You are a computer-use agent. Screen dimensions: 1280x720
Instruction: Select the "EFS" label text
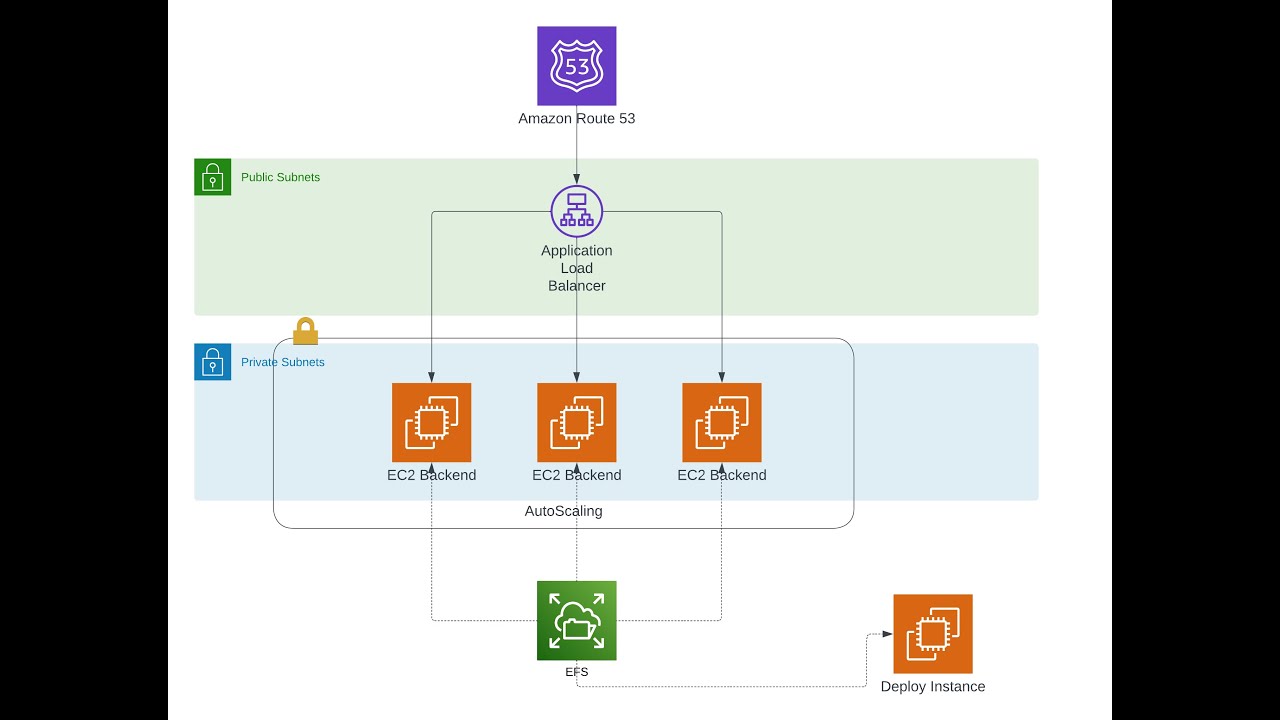point(577,672)
